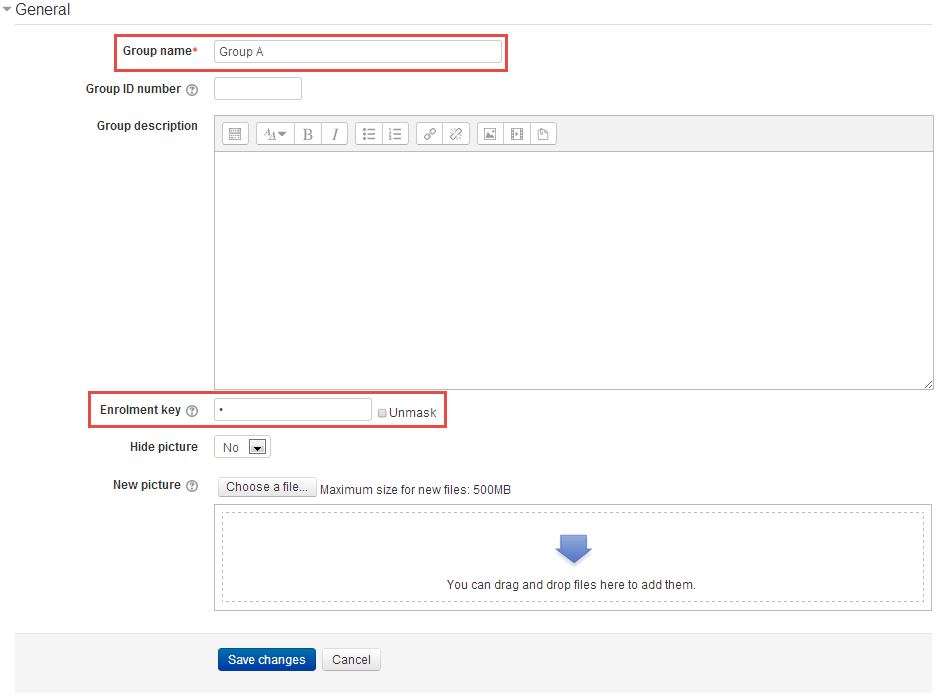Click the Choose a file button

click(266, 487)
